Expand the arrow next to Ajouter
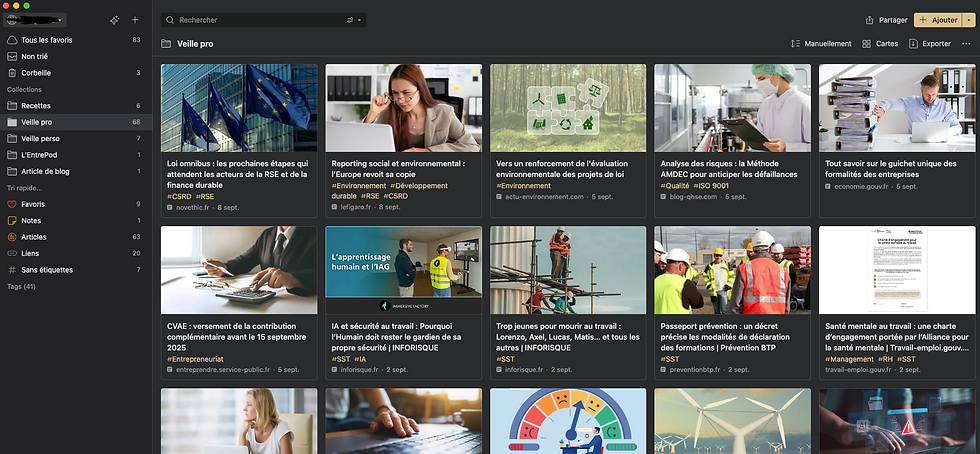 (969, 20)
